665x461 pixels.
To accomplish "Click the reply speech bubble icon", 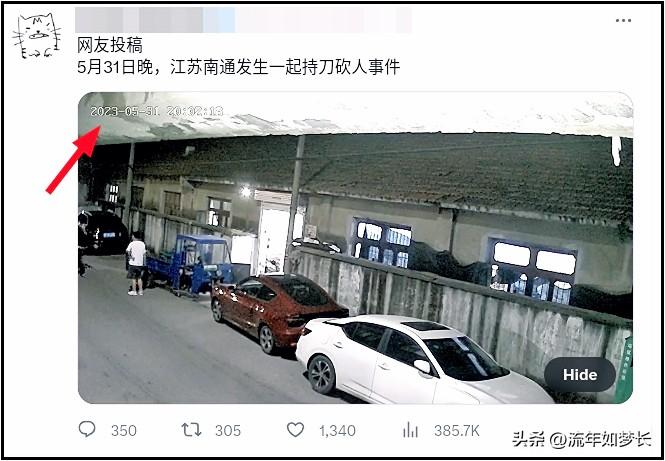I will (x=87, y=430).
